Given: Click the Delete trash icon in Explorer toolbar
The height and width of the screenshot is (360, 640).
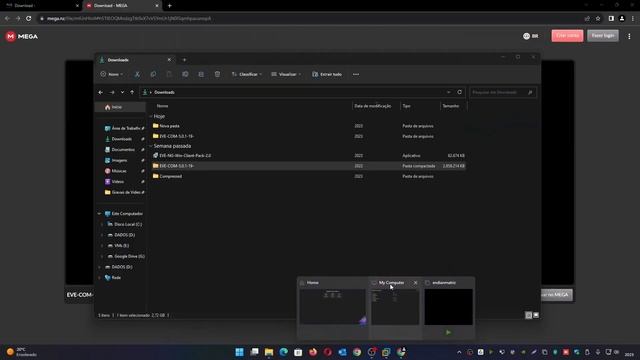Looking at the screenshot, I should [x=217, y=74].
